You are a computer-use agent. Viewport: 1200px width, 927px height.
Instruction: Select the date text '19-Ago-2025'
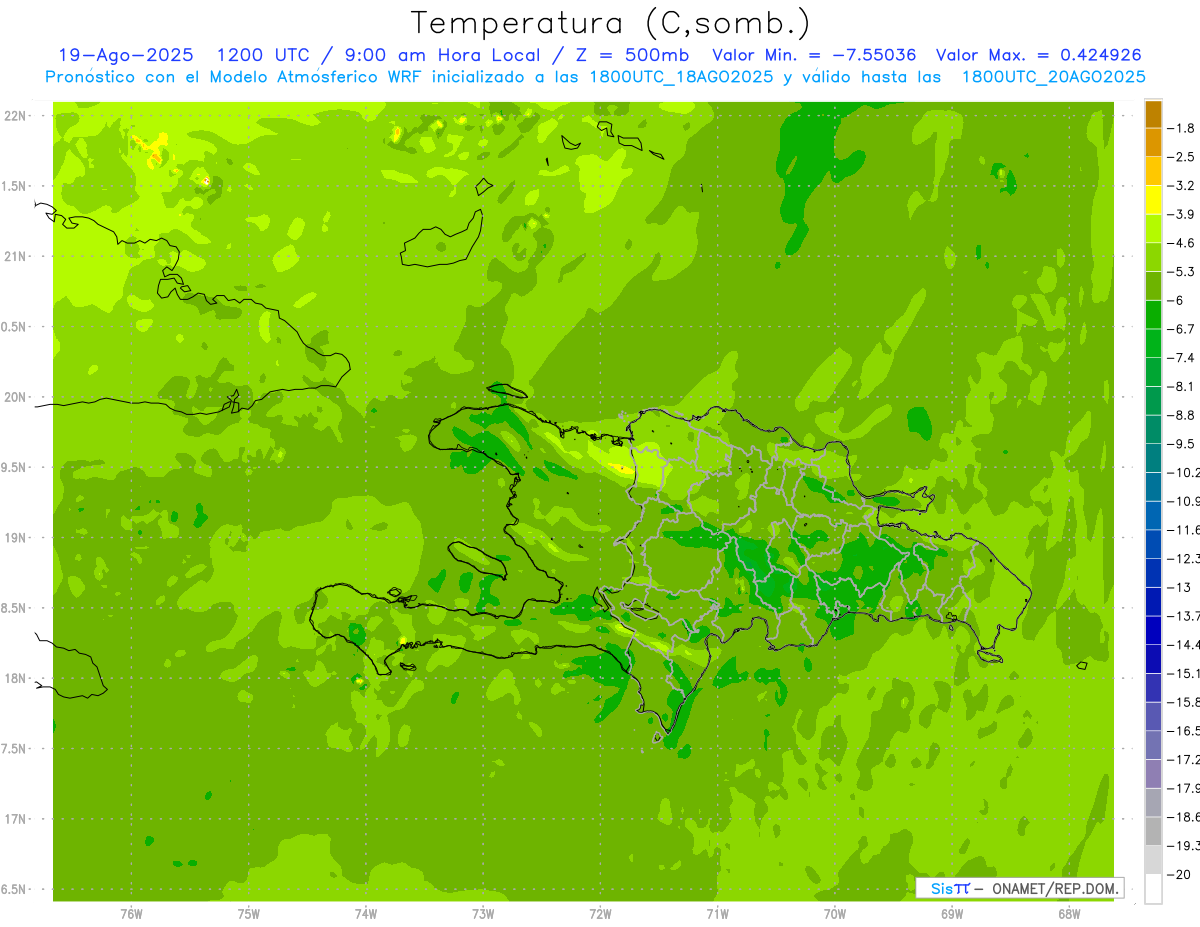coord(126,56)
